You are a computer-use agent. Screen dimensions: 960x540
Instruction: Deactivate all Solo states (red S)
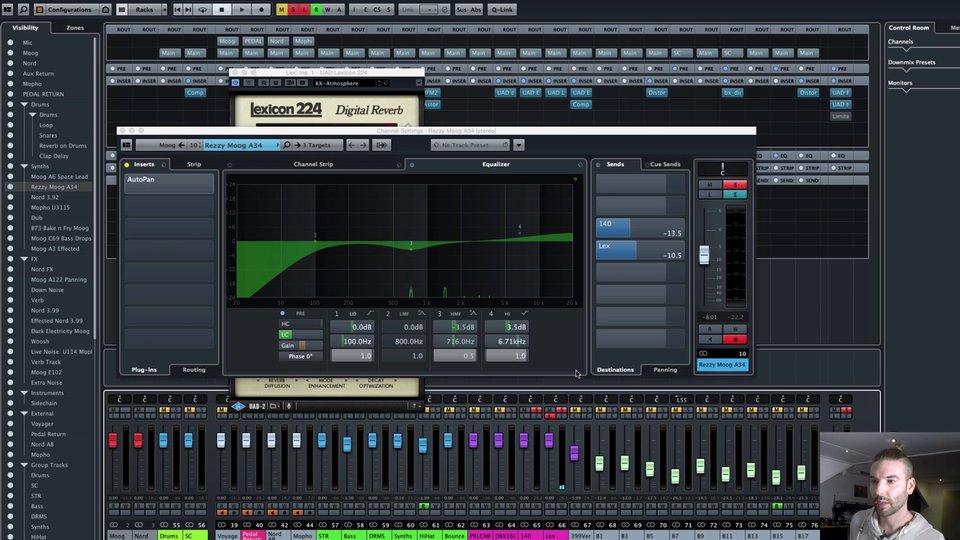click(x=293, y=9)
